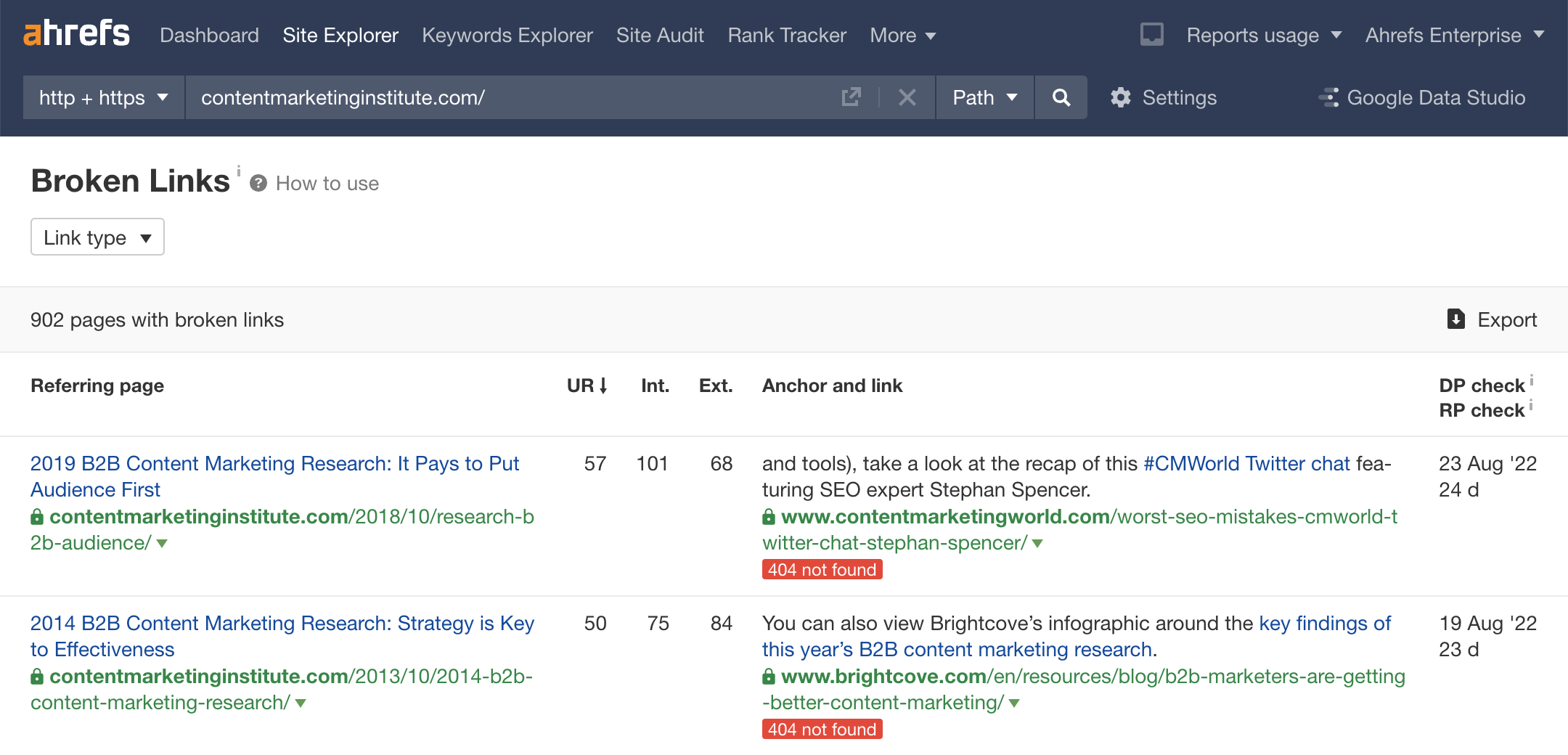Image resolution: width=1568 pixels, height=755 pixels.
Task: Open report Settings via the gear icon
Action: [x=1122, y=97]
